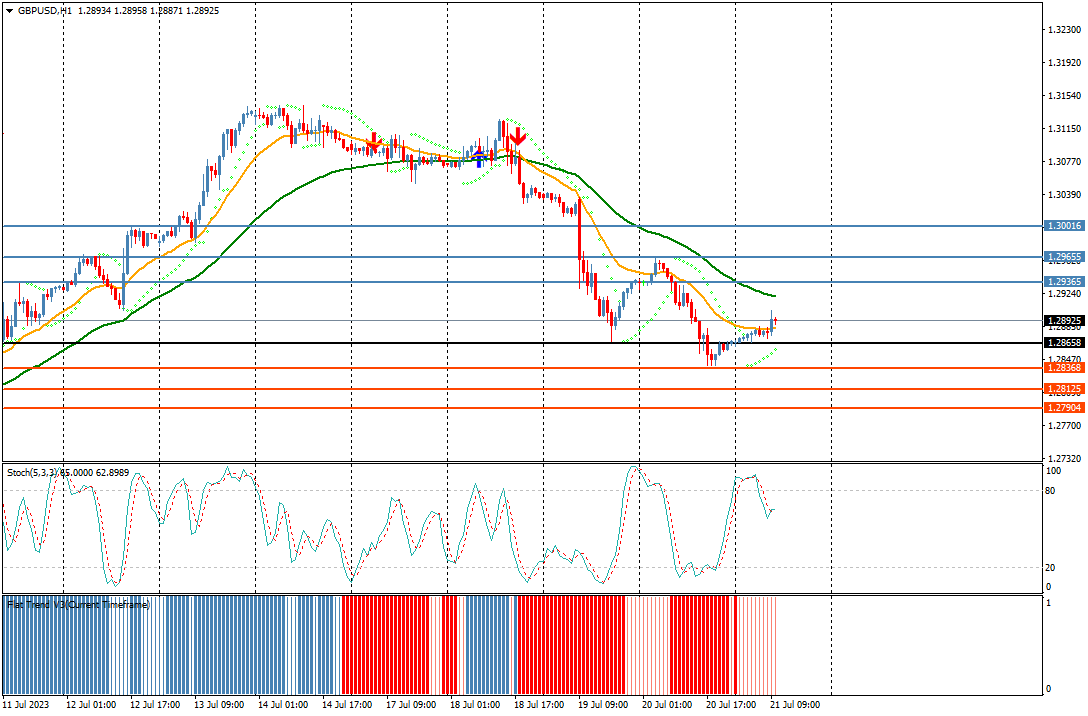Click the 12 Jul 17:00 time label

[x=155, y=705]
